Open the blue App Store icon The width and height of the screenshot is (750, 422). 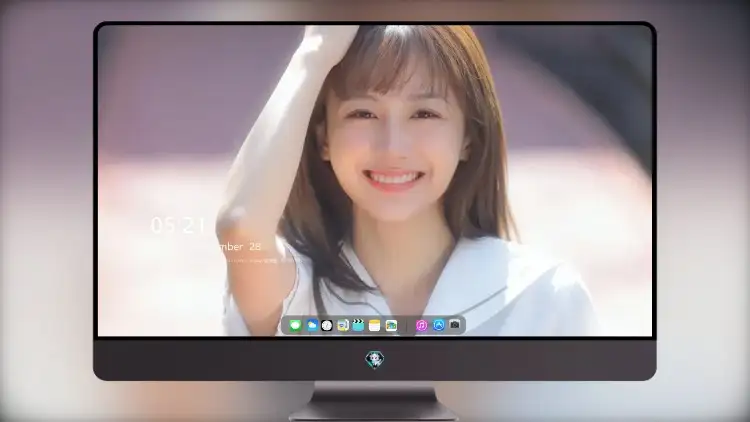(x=439, y=325)
